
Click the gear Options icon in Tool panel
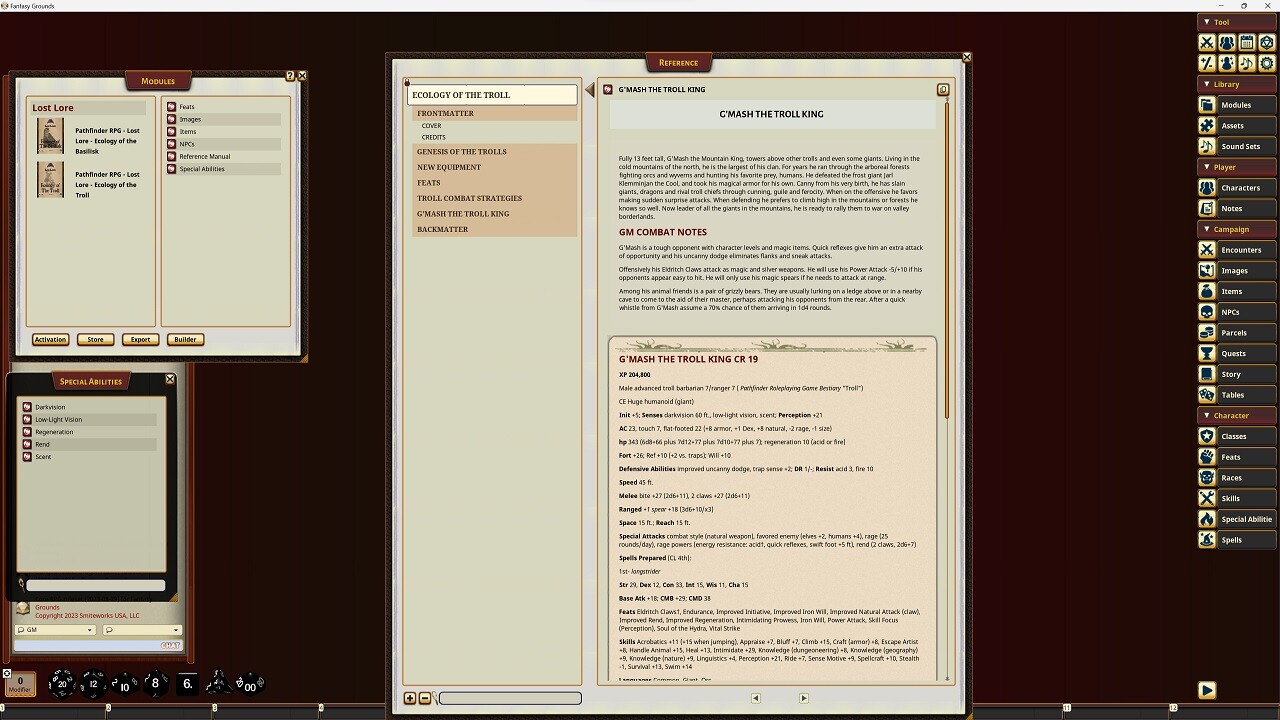point(1267,63)
